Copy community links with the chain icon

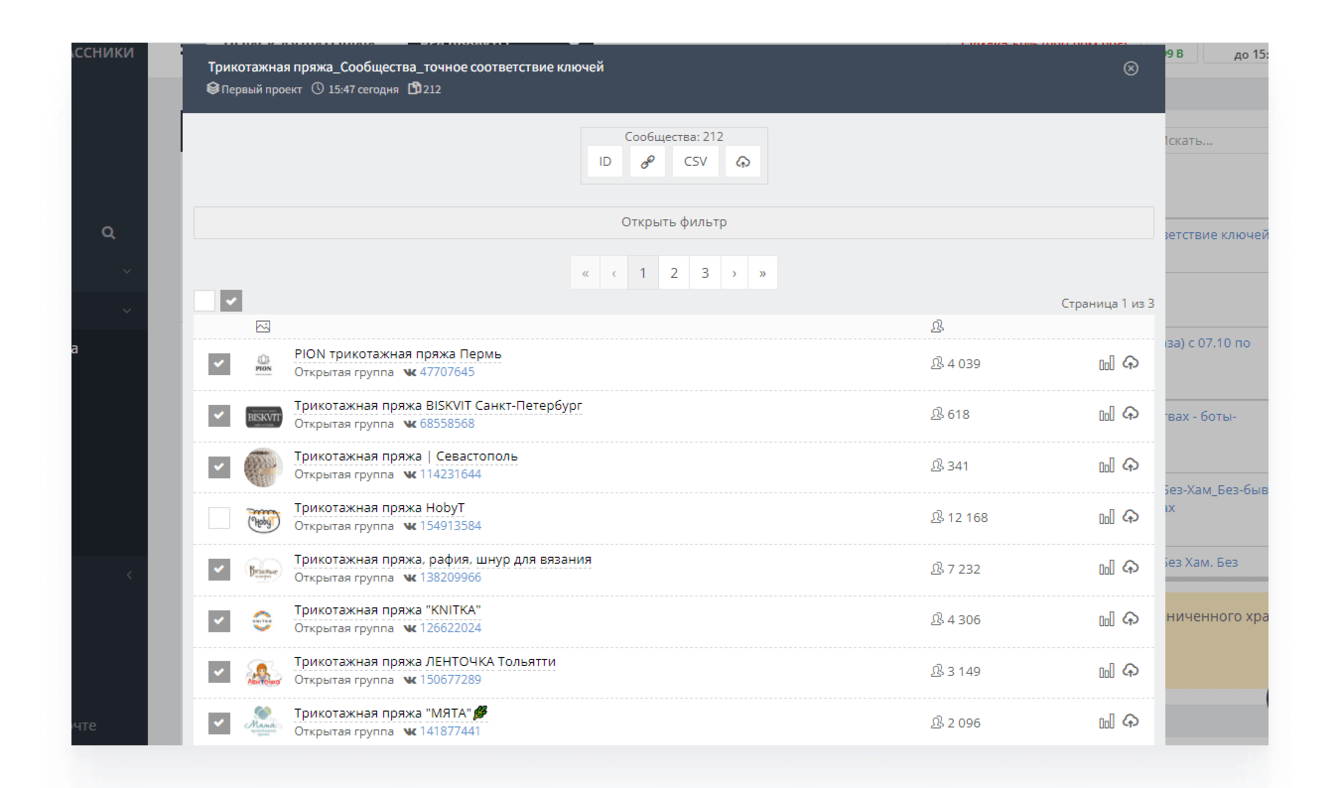point(648,162)
